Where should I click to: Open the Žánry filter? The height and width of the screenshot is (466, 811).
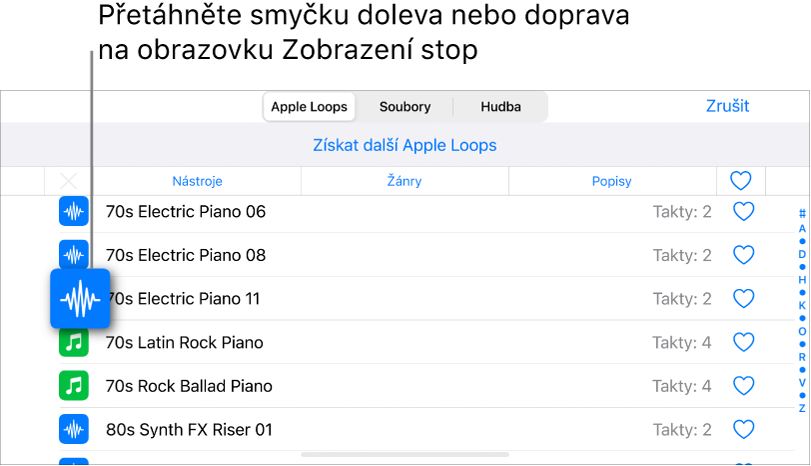pyautogui.click(x=405, y=181)
